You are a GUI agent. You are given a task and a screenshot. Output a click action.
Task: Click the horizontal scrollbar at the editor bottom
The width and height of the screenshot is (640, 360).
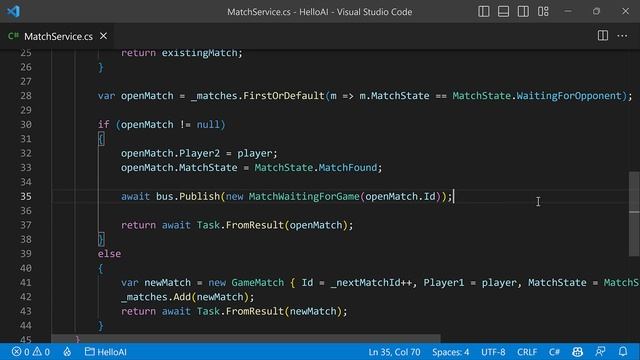pos(246,339)
